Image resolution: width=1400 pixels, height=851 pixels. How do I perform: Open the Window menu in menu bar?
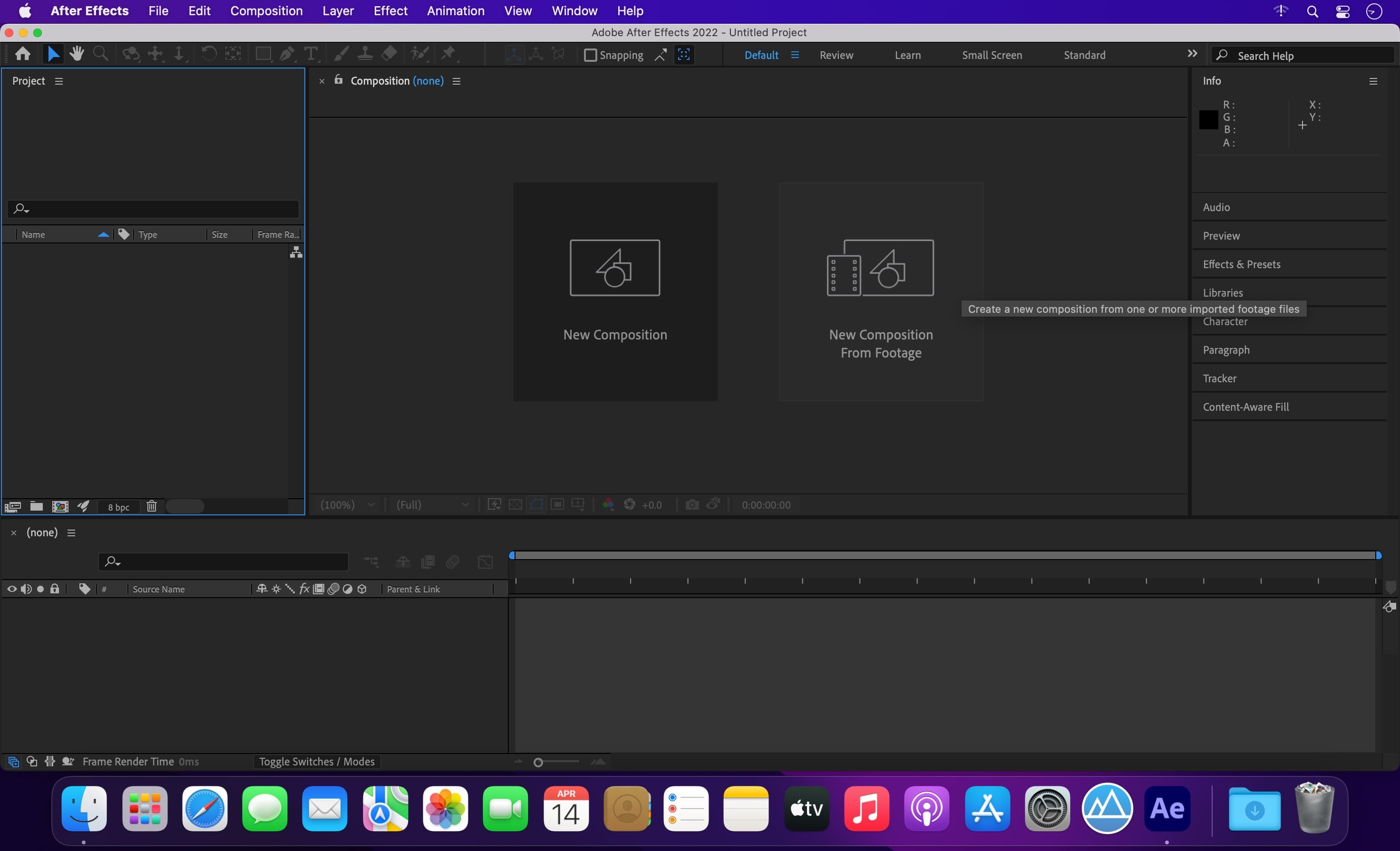tap(574, 11)
